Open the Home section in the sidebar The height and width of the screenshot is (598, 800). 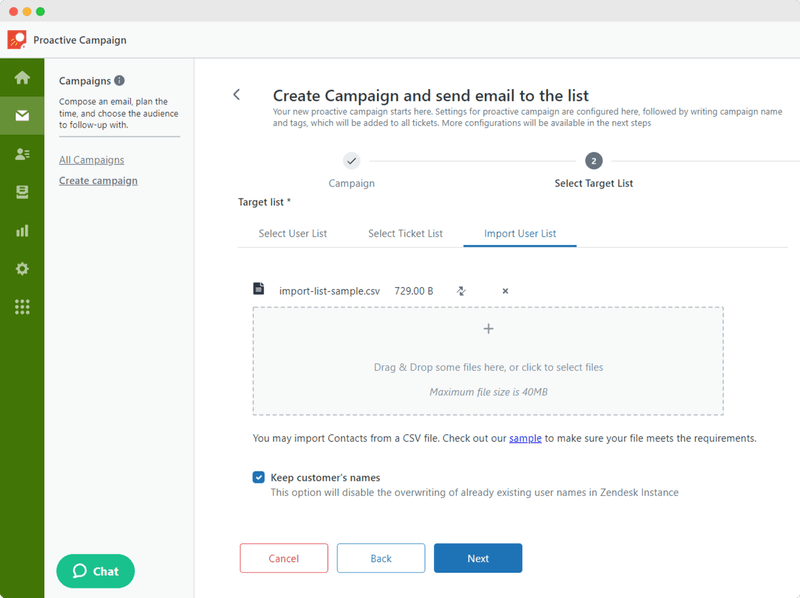coord(22,78)
